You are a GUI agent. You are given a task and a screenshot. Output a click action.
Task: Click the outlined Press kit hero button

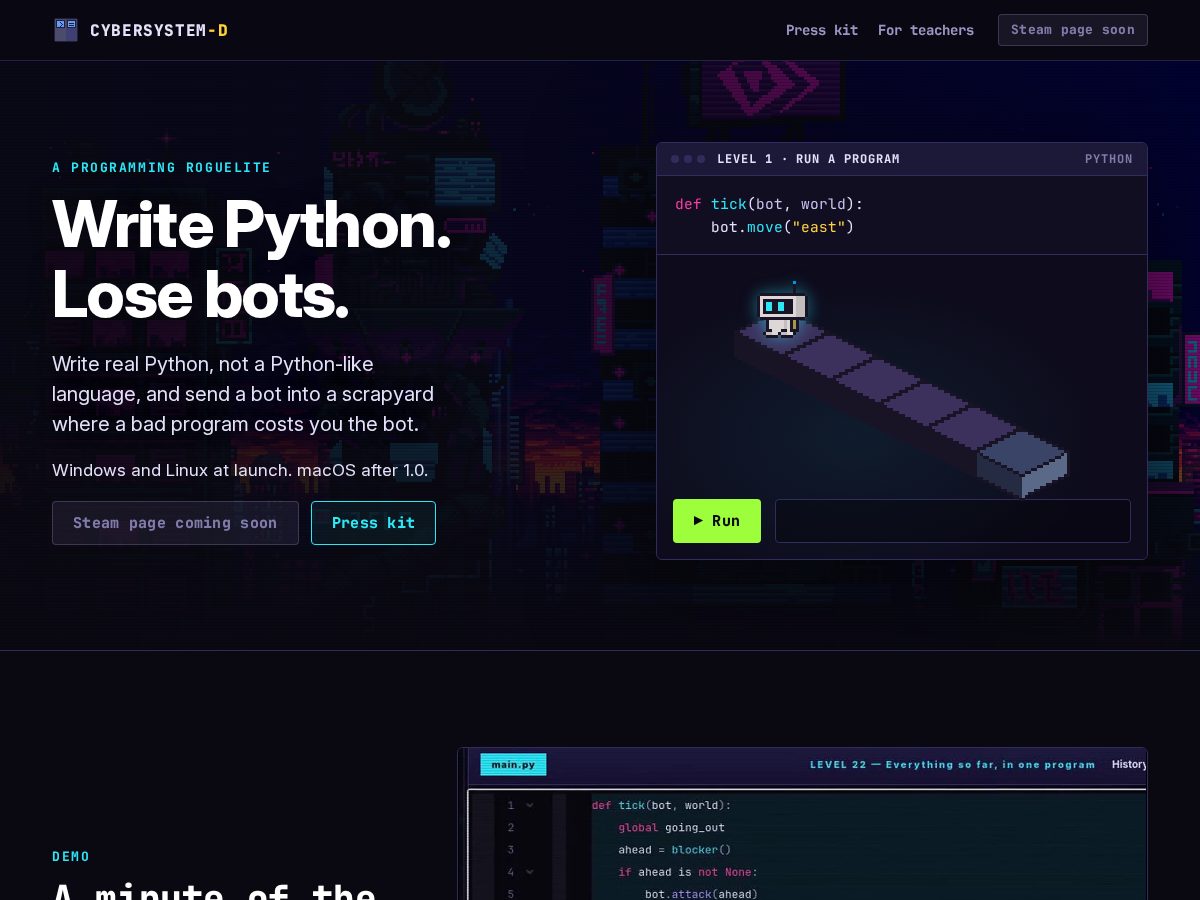point(373,523)
